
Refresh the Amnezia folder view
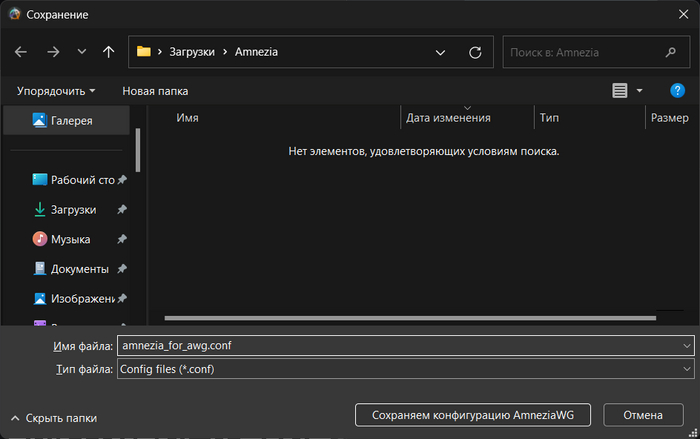(475, 52)
